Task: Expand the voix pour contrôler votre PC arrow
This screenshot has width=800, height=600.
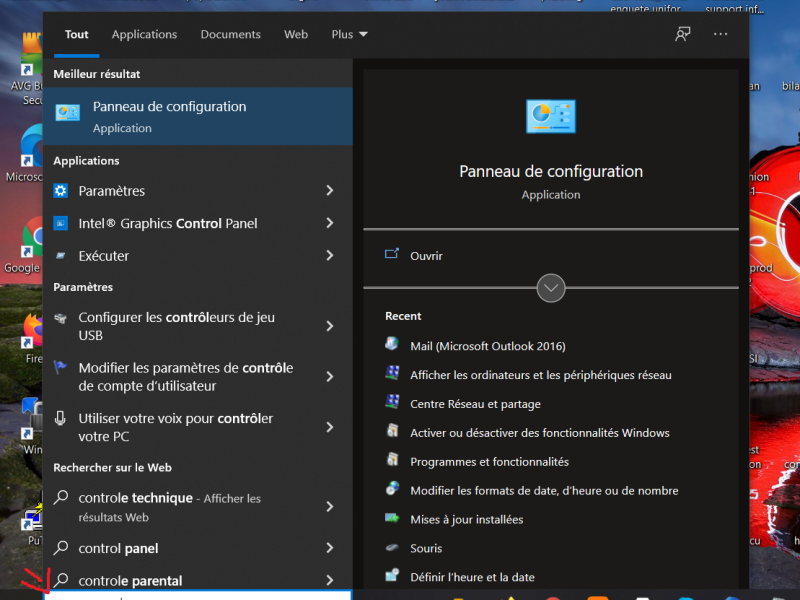Action: click(330, 427)
